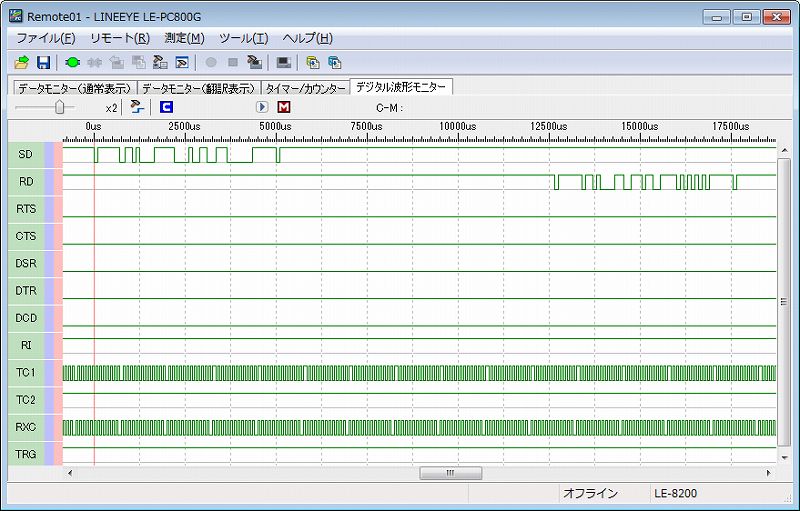Click the vertical scrollbar down arrow

click(784, 458)
